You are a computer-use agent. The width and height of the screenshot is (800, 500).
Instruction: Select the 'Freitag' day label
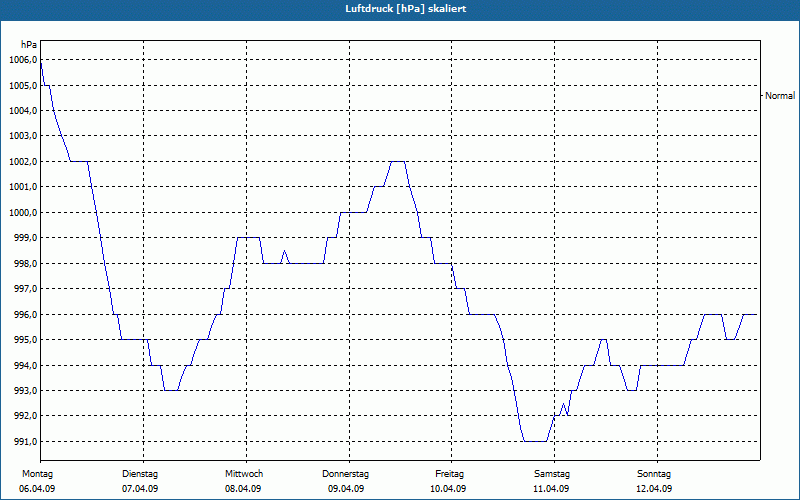[449, 474]
